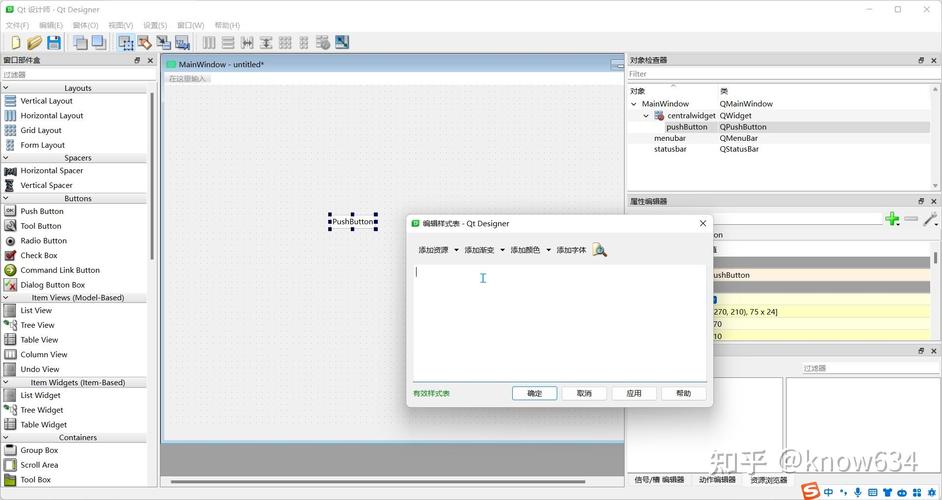Click Check Box widget in widget box
The width and height of the screenshot is (942, 500).
pyautogui.click(x=39, y=255)
